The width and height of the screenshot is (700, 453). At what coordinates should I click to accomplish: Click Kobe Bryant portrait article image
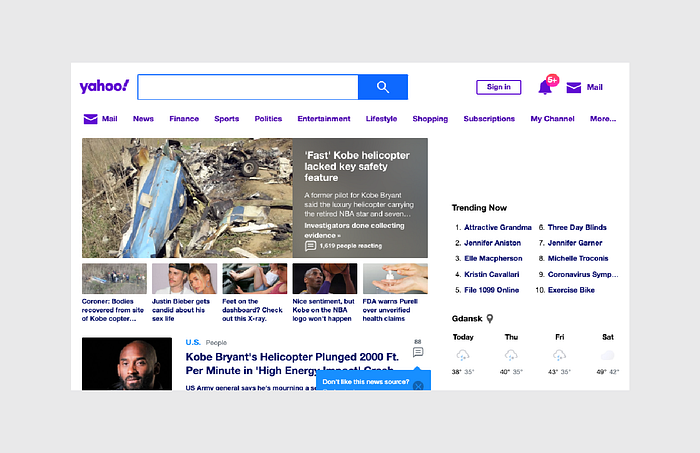point(127,364)
